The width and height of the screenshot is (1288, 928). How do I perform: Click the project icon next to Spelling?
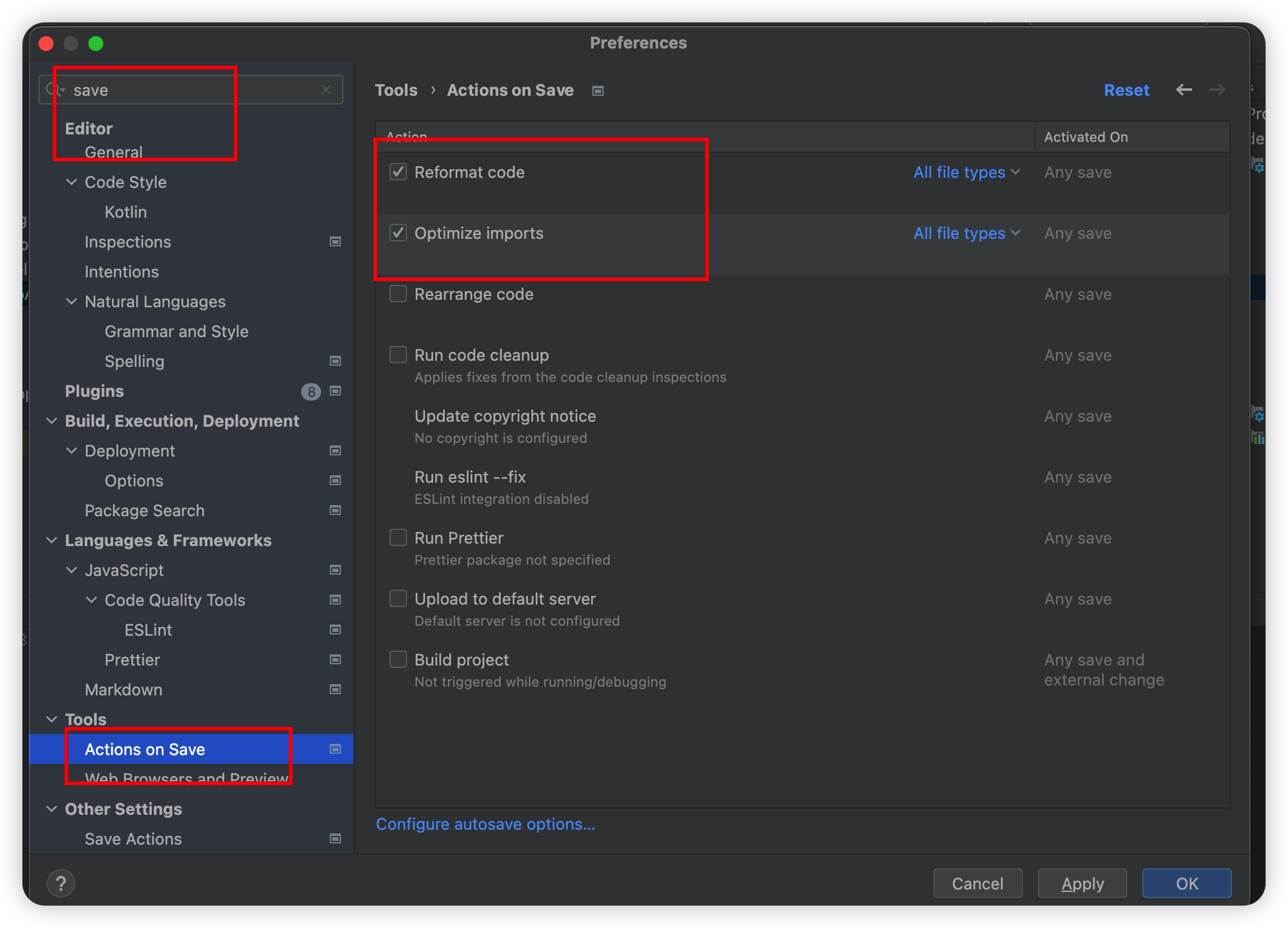click(335, 361)
